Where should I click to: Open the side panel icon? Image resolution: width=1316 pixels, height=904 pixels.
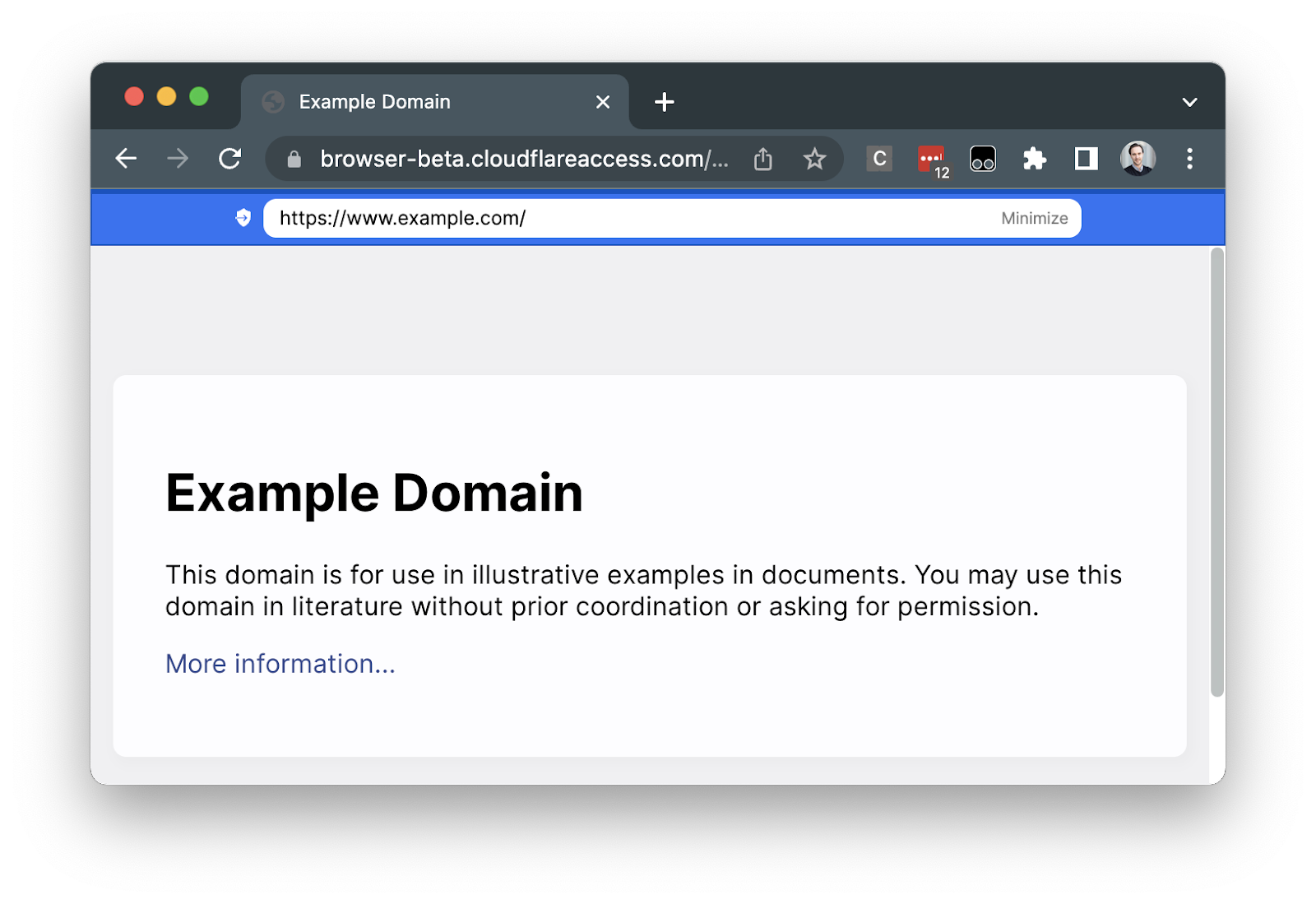tap(1086, 159)
